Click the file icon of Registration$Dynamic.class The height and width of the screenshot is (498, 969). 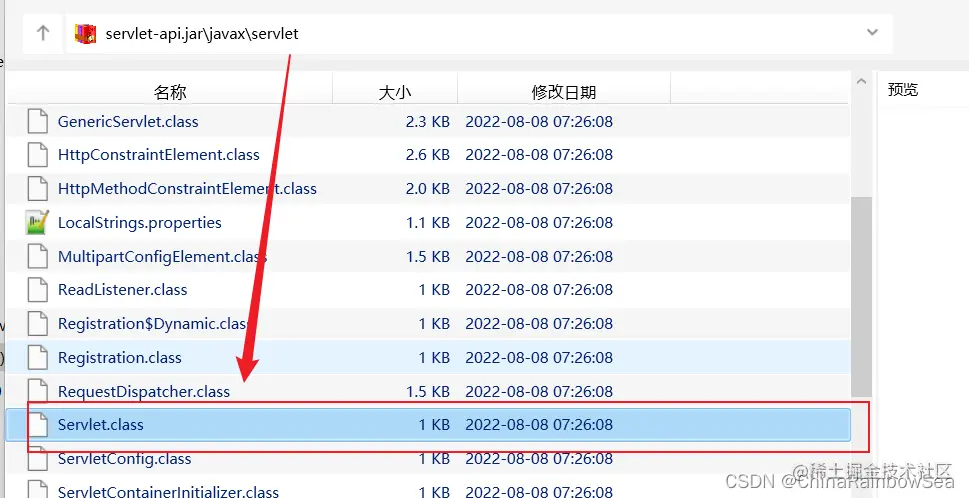tap(38, 324)
